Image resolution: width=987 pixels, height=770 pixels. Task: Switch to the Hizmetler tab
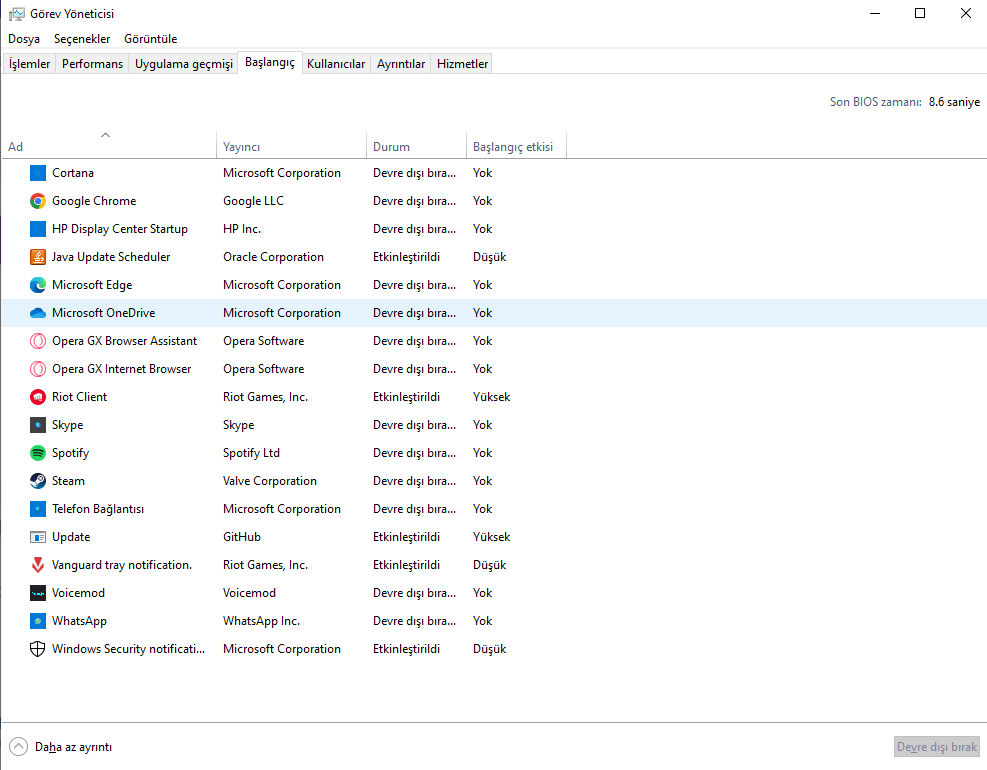[463, 64]
